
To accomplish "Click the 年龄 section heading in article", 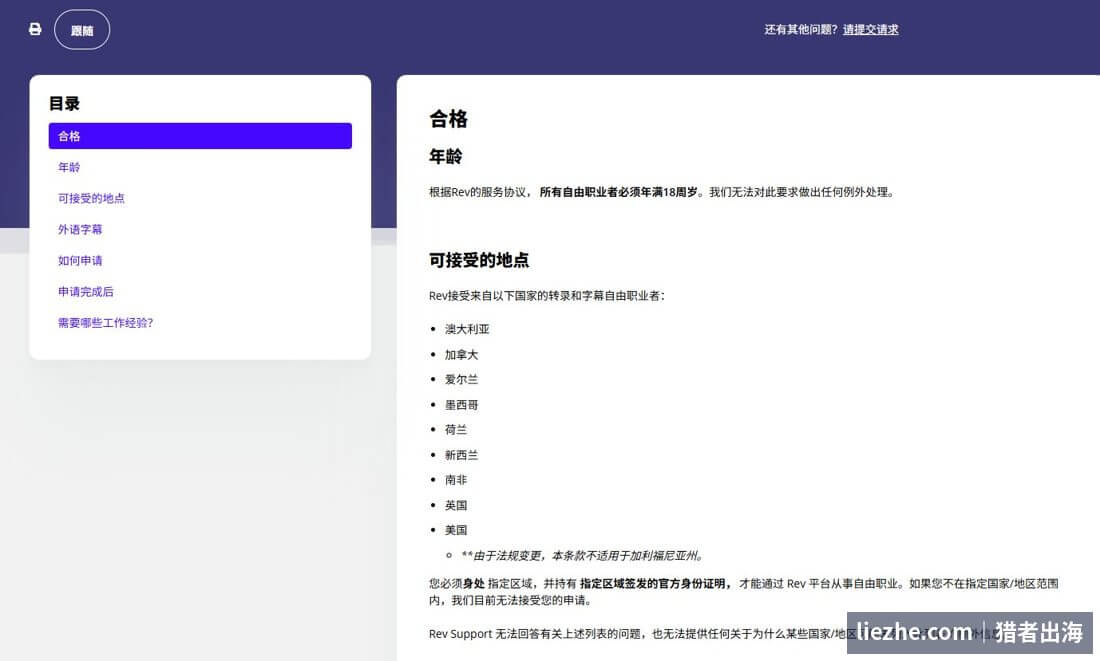I will pos(445,156).
